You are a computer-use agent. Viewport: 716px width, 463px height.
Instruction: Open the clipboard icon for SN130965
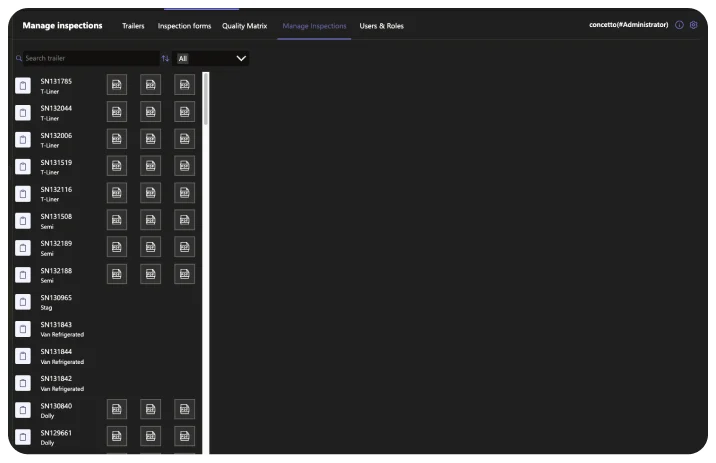23,301
